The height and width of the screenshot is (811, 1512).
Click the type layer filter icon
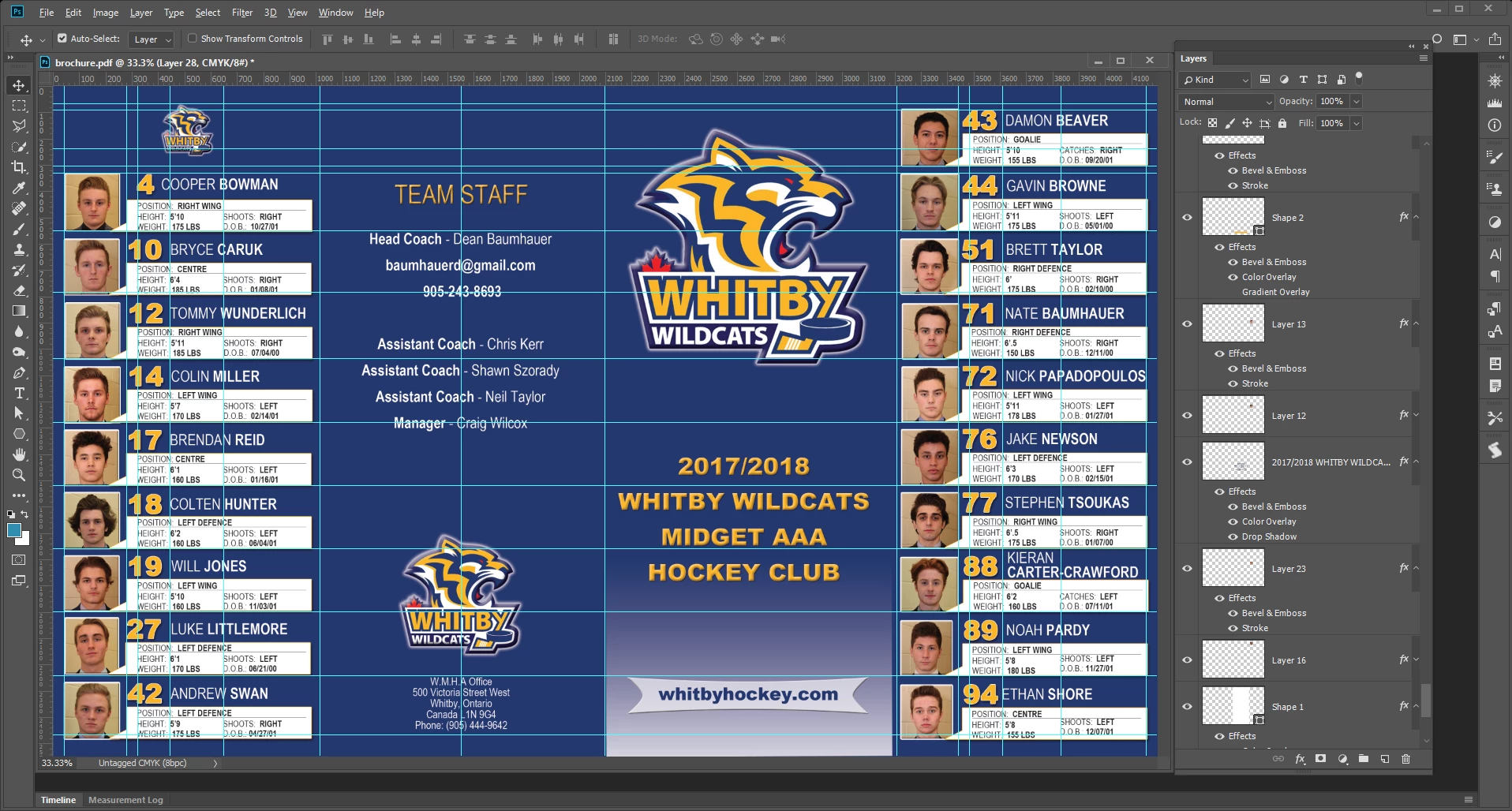[x=1303, y=80]
